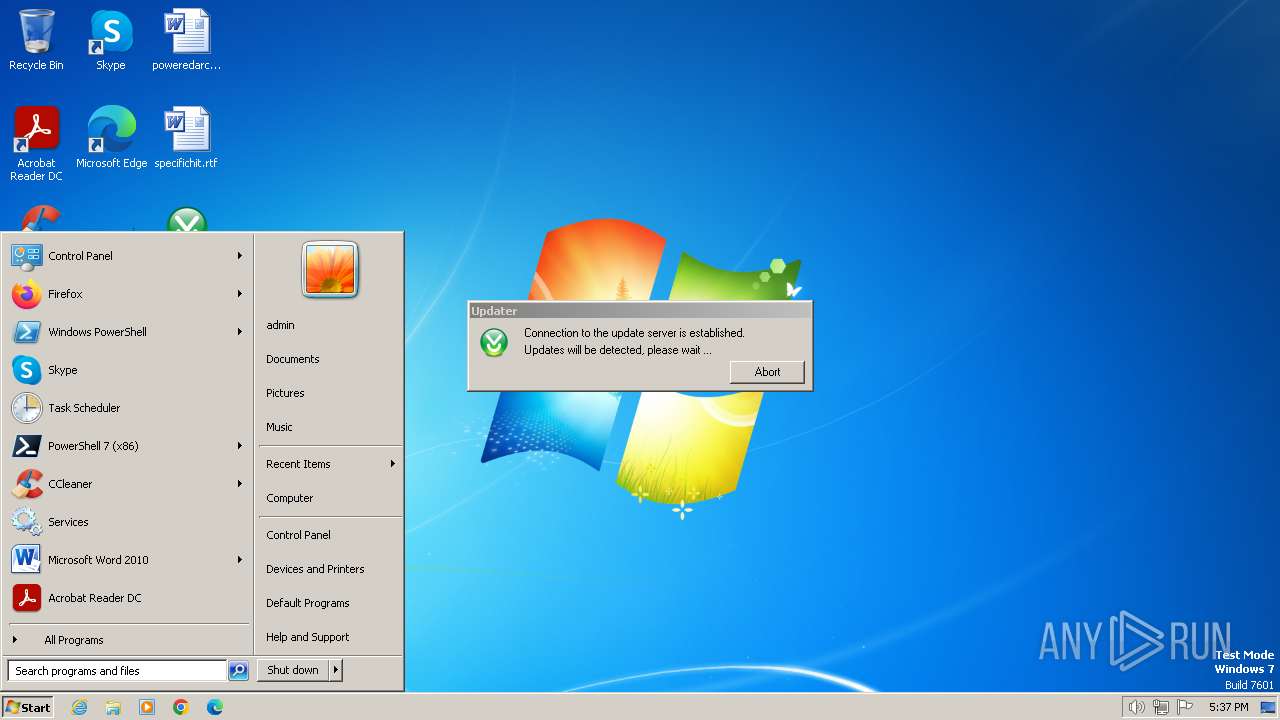The width and height of the screenshot is (1280, 720).
Task: Click the Shut down button
Action: (293, 670)
